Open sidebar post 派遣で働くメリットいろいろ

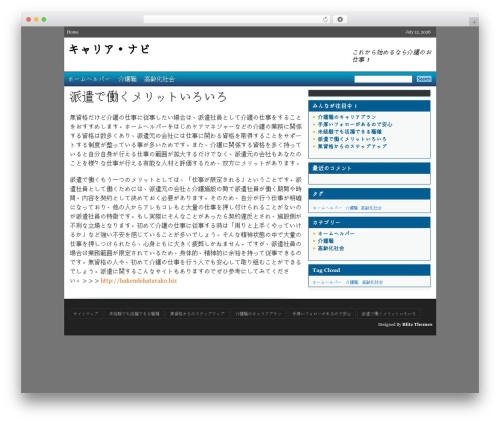click(352, 139)
